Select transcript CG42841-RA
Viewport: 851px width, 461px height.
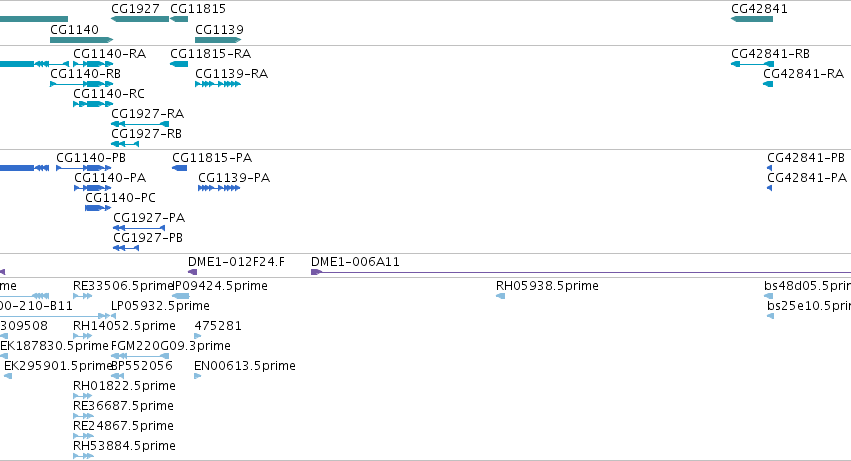[804, 74]
